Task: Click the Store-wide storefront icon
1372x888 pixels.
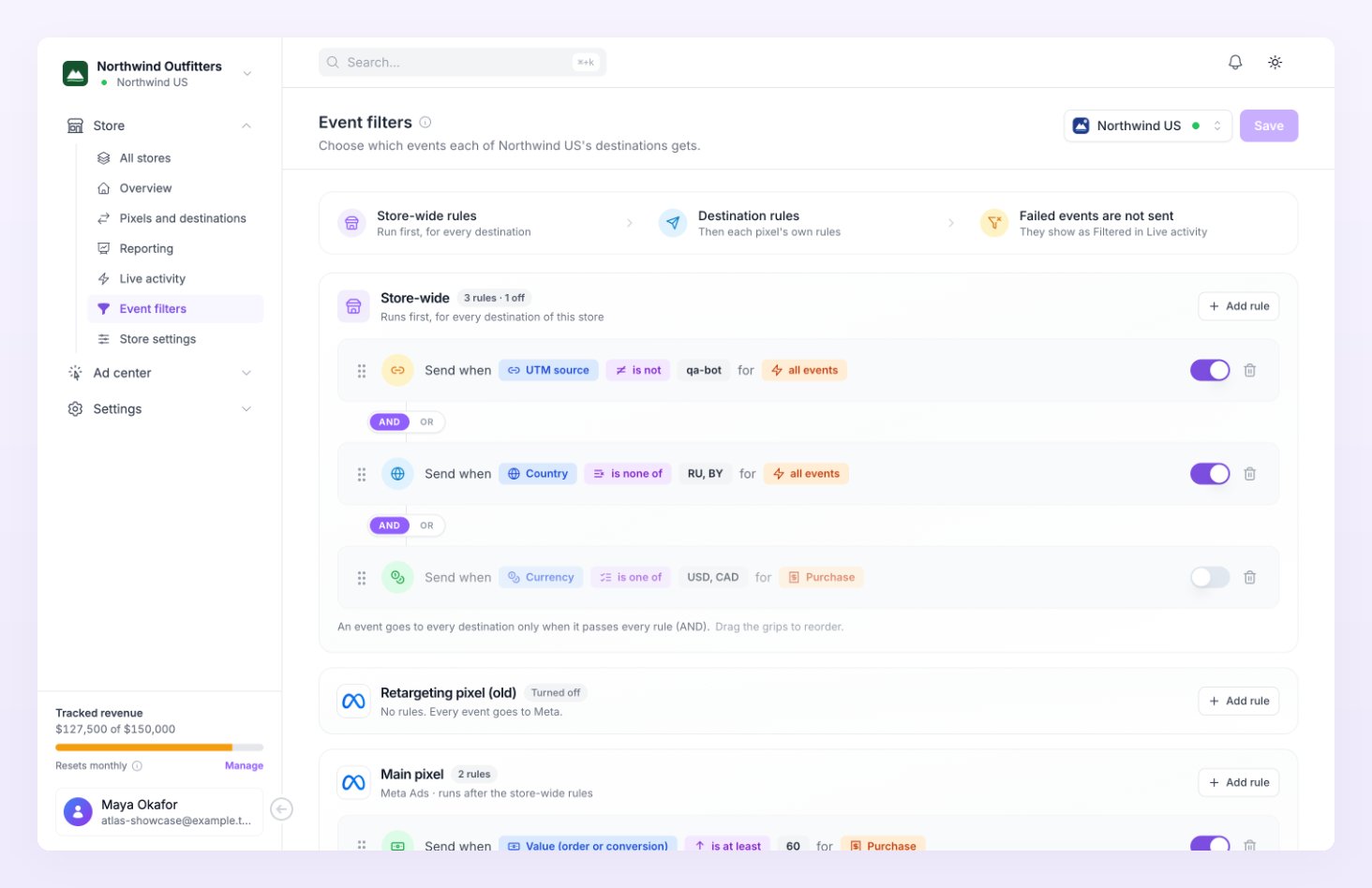Action: (x=353, y=306)
